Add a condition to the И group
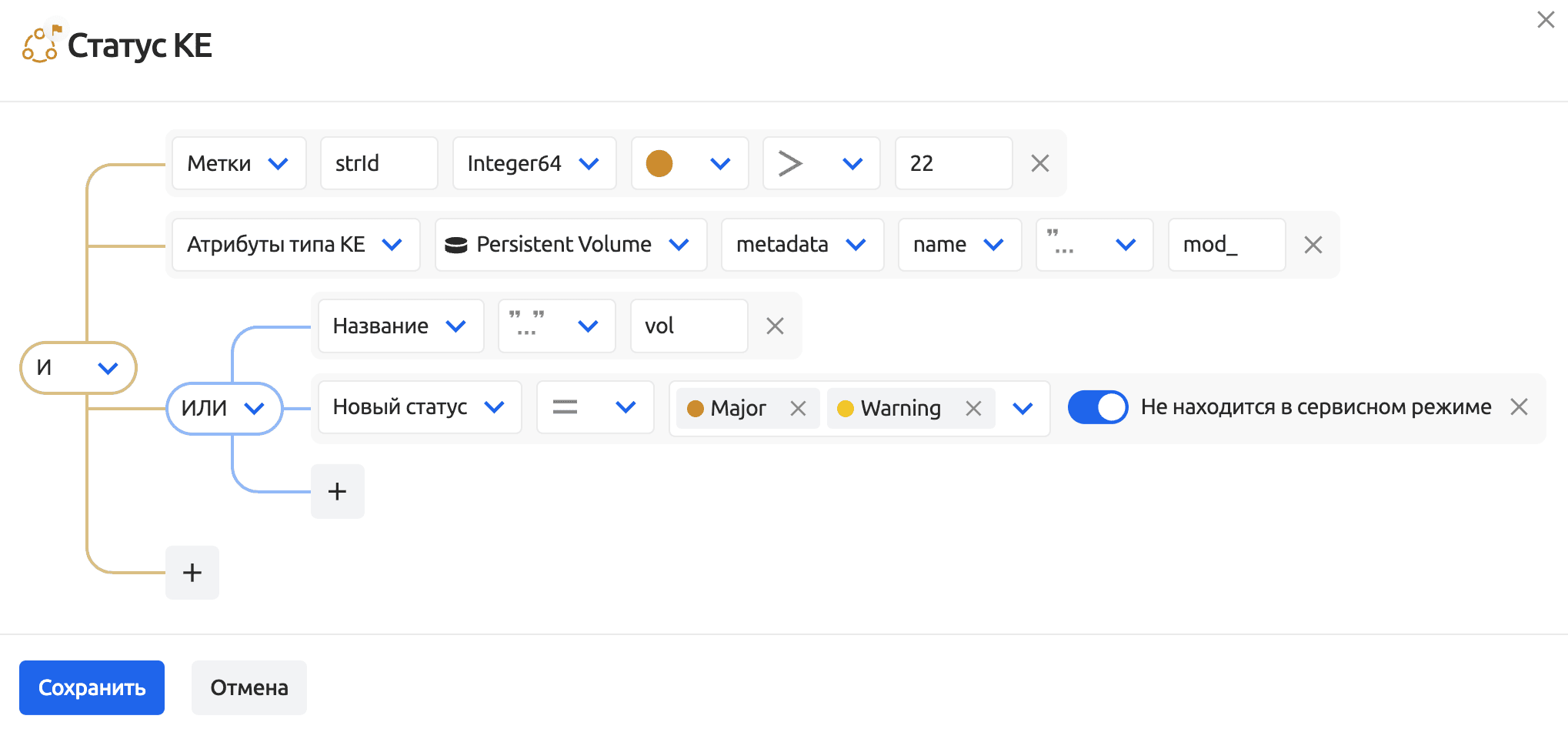Screen dimensions: 1568x739 pyautogui.click(x=192, y=573)
